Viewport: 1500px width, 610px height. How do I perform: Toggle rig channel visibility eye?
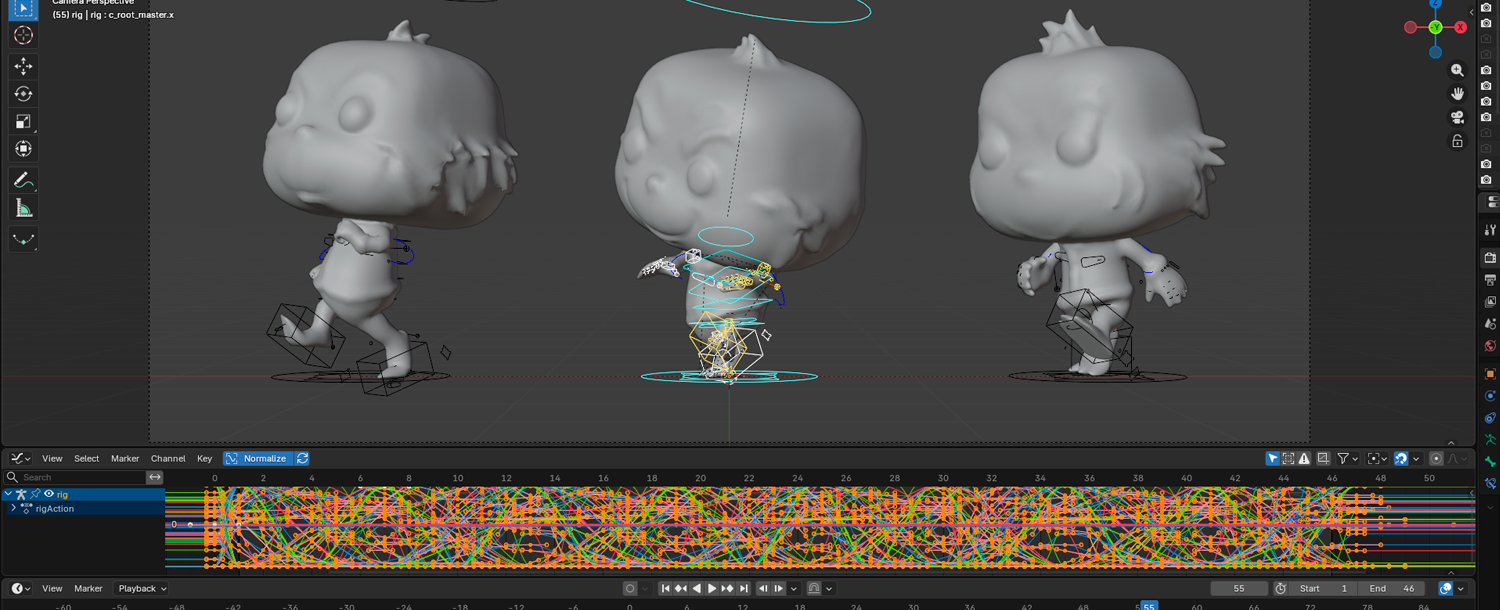49,494
